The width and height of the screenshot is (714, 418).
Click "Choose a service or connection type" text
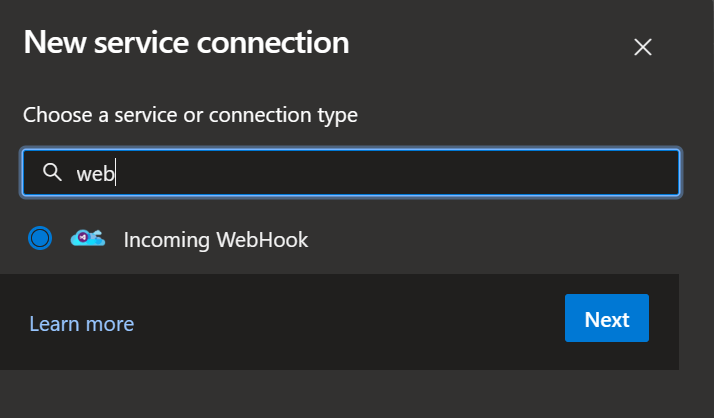190,115
